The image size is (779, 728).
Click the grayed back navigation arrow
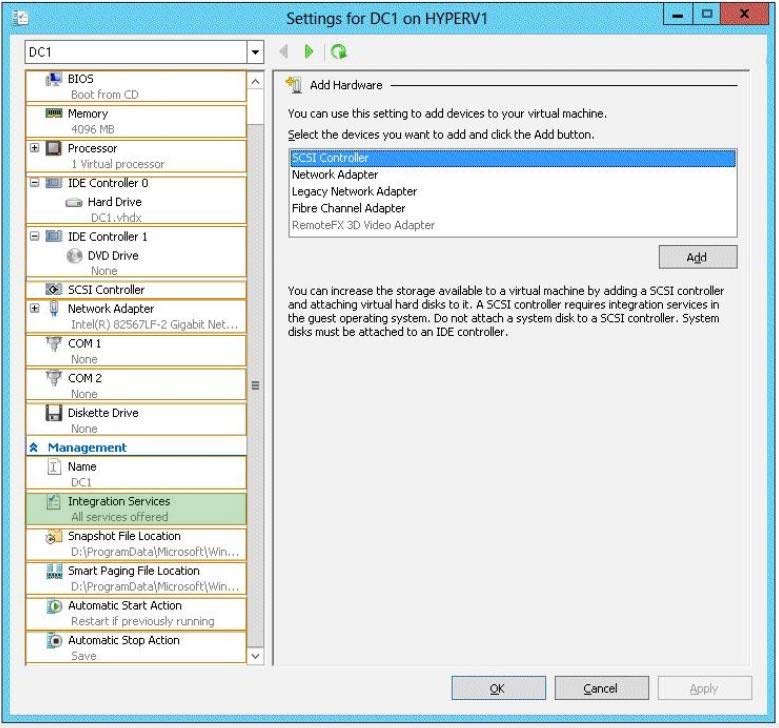click(x=284, y=51)
